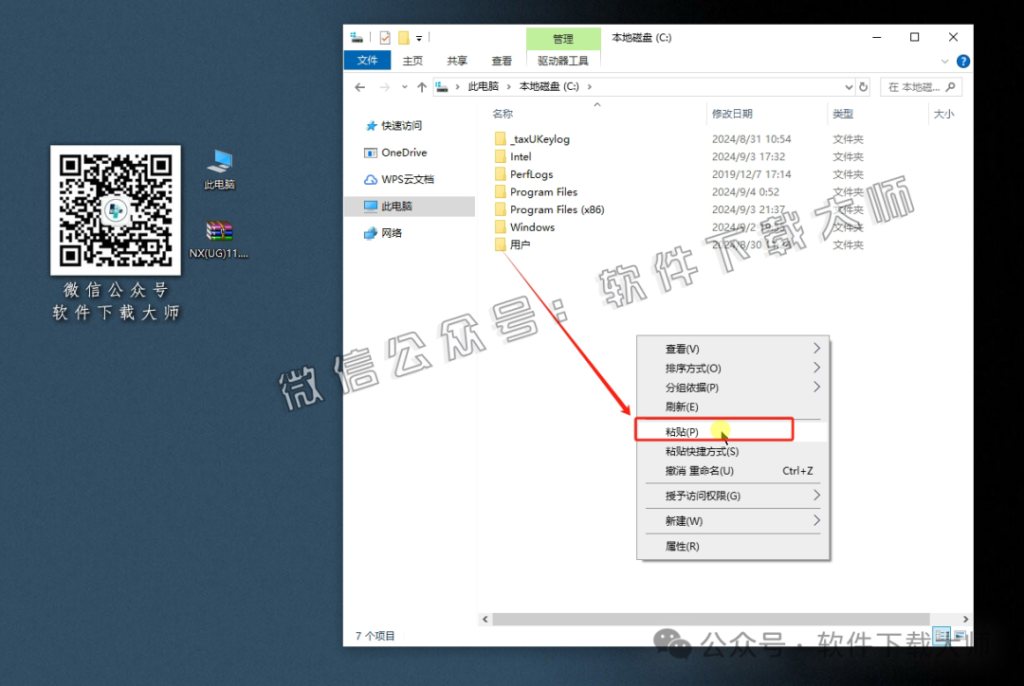This screenshot has width=1024, height=686.
Task: Open the address bar history dropdown
Action: click(x=848, y=86)
